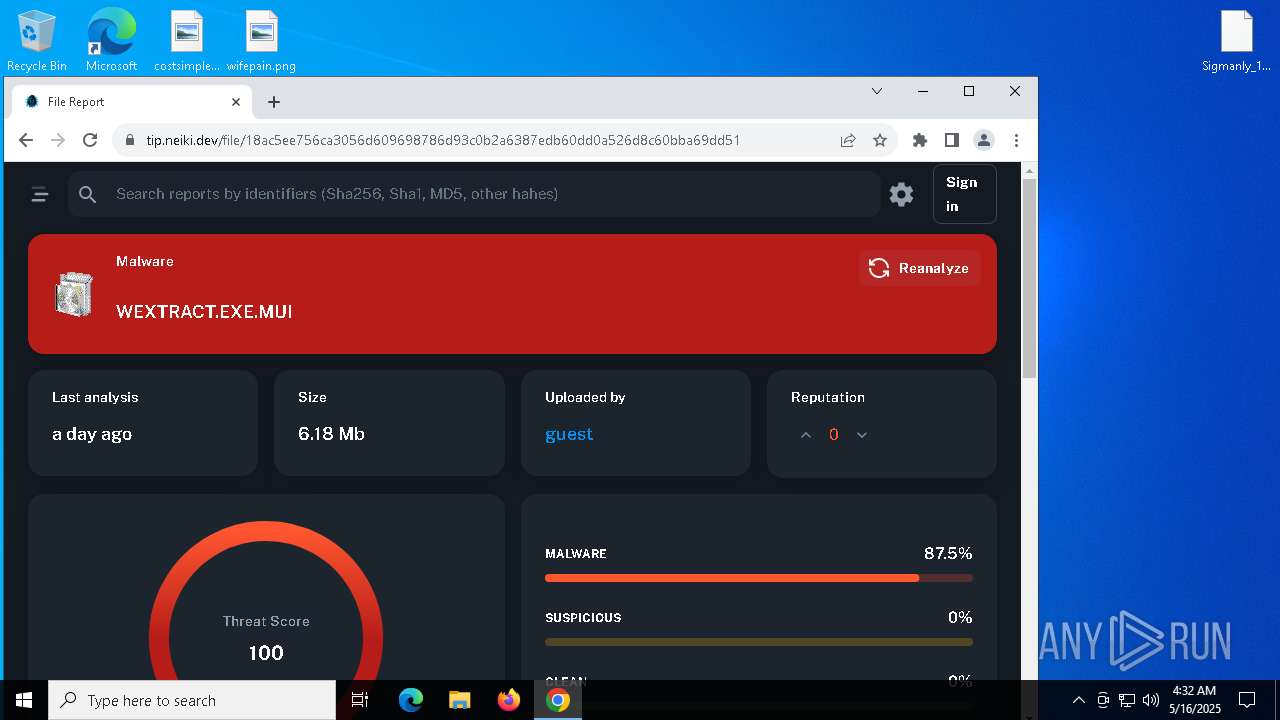Close the File Report tab
The height and width of the screenshot is (720, 1280).
coord(236,102)
